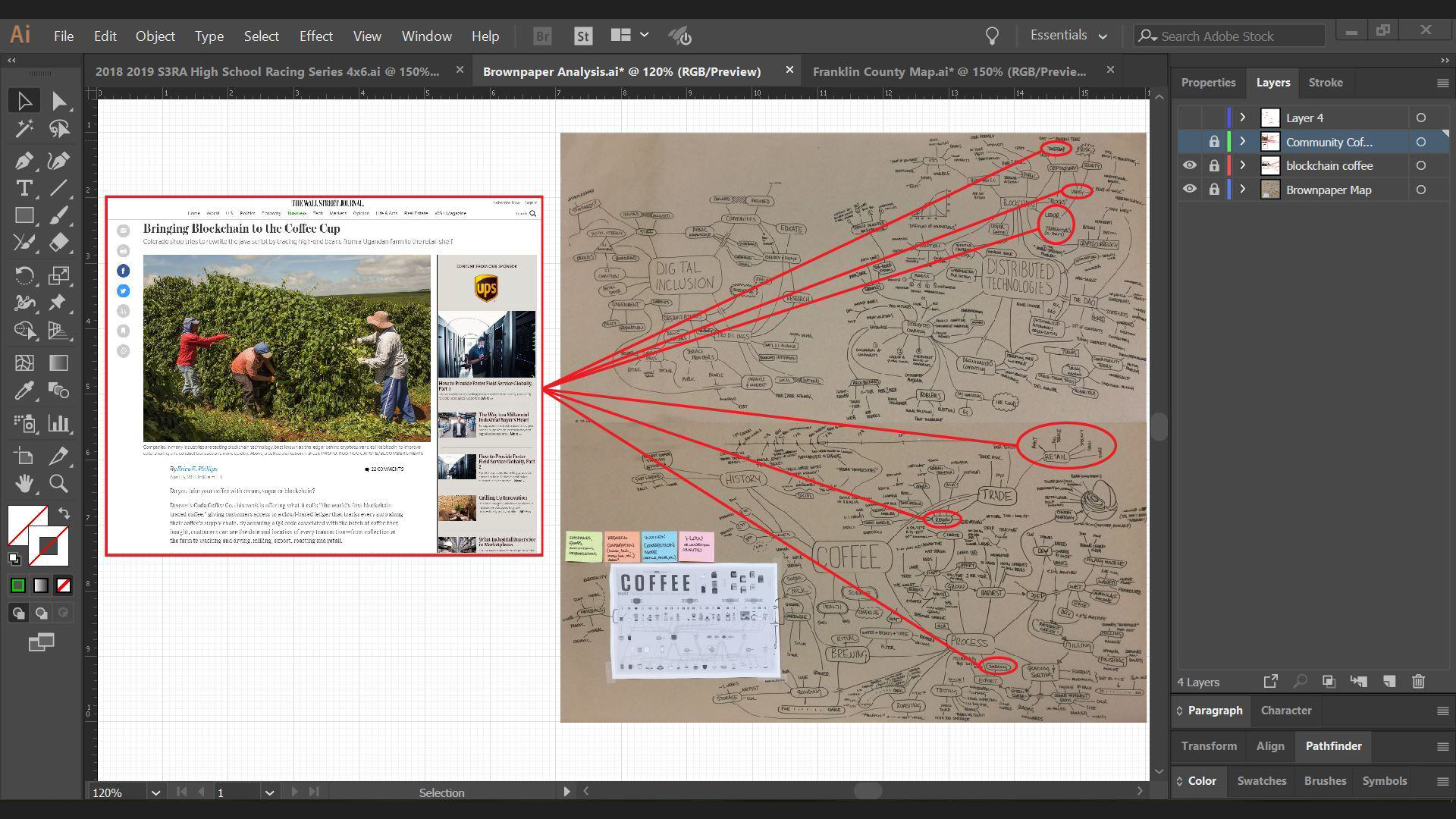1456x819 pixels.
Task: Switch to Franklin County Map.ai tab
Action: coord(949,71)
